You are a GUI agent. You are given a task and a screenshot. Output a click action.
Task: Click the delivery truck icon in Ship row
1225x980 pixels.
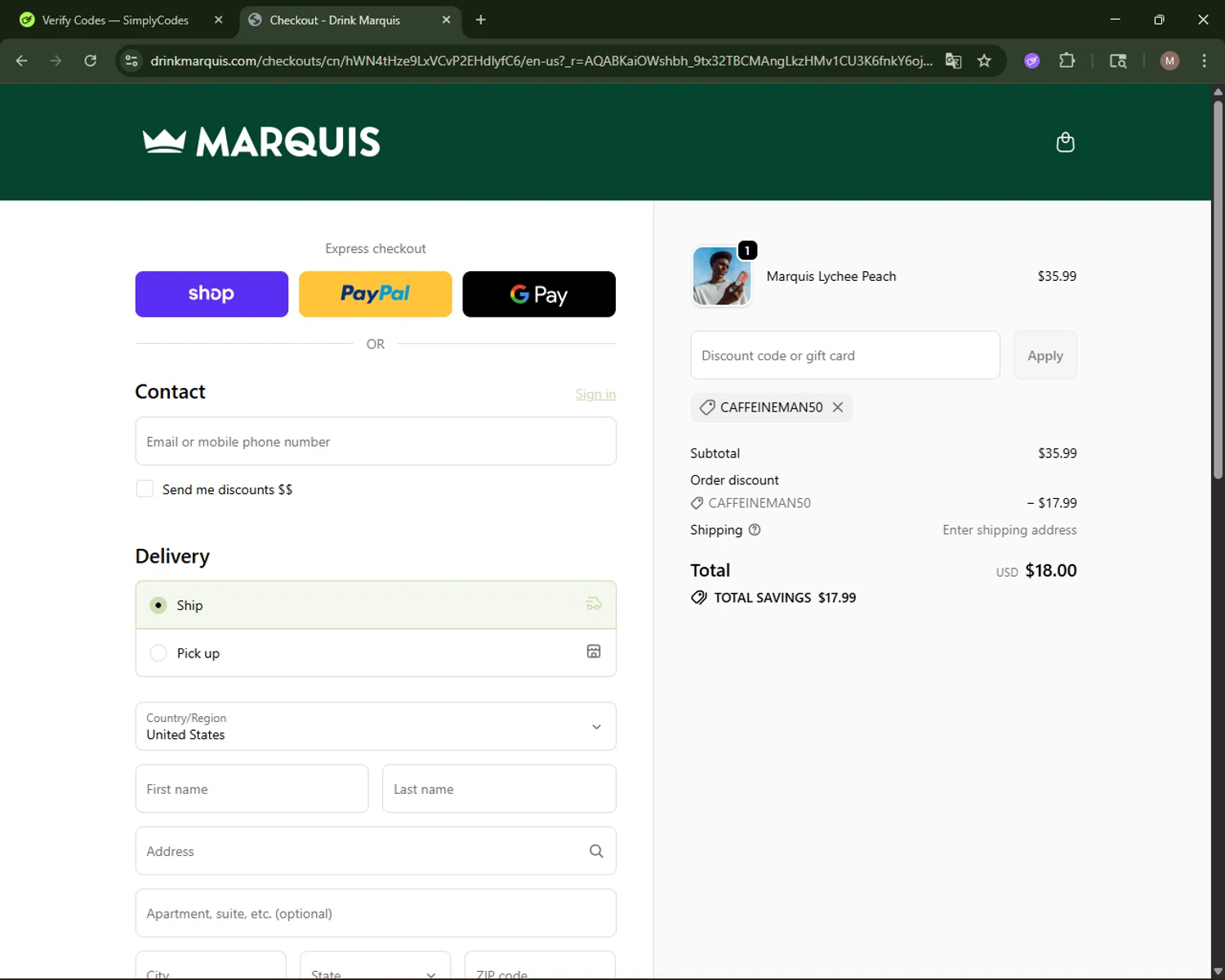[594, 604]
